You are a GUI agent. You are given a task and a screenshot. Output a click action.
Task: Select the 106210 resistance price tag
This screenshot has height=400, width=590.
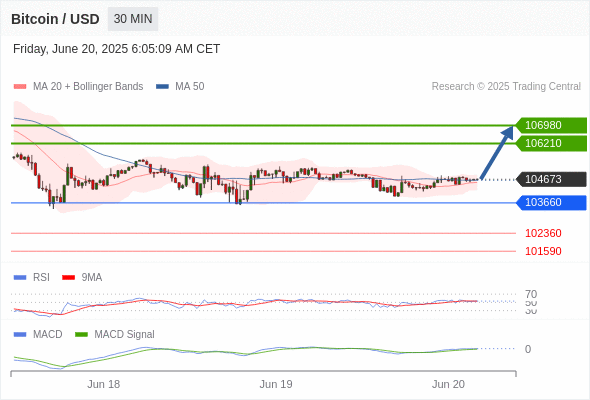(551, 143)
